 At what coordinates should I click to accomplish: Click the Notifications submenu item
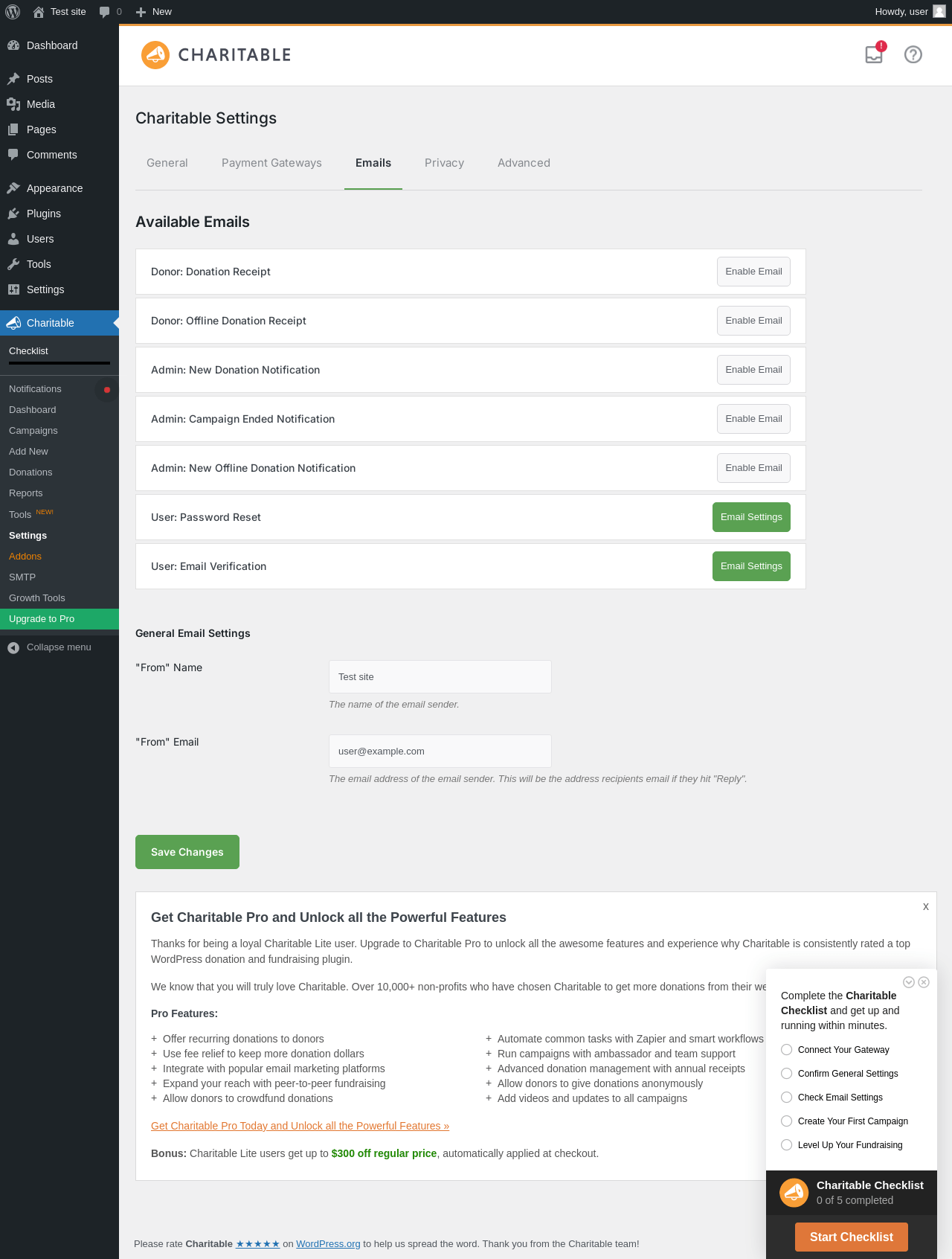click(35, 389)
